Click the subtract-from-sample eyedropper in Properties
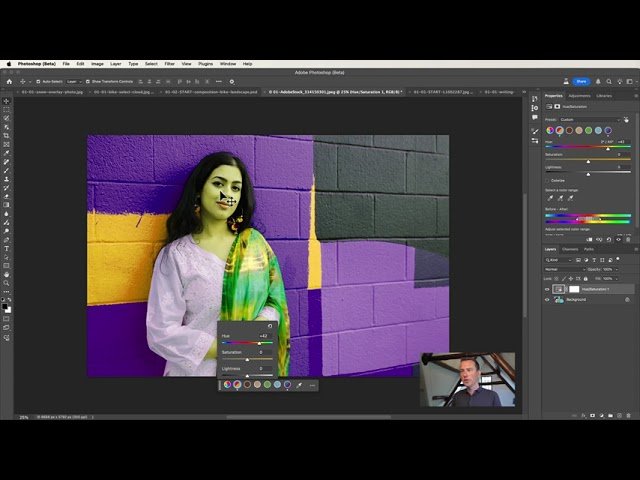Screen dimensions: 640x480 [571, 198]
